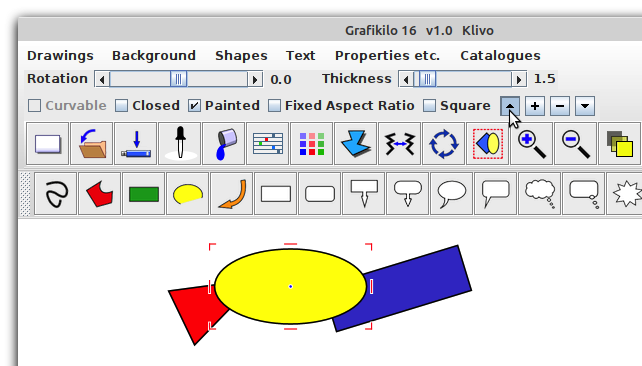The image size is (642, 366).
Task: Select the orange curved arrow shape
Action: [x=232, y=194]
